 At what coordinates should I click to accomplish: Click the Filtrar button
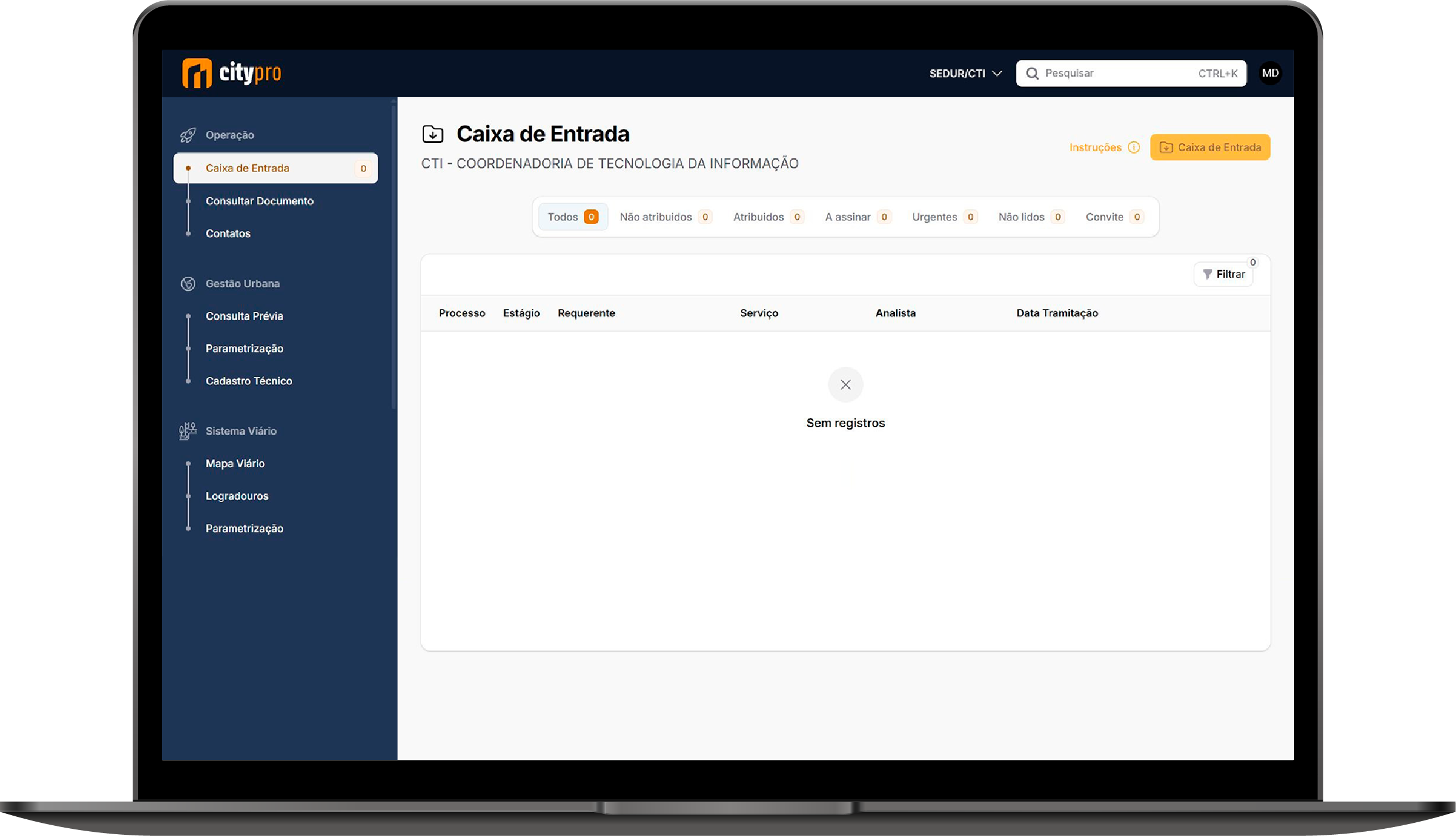(1224, 274)
